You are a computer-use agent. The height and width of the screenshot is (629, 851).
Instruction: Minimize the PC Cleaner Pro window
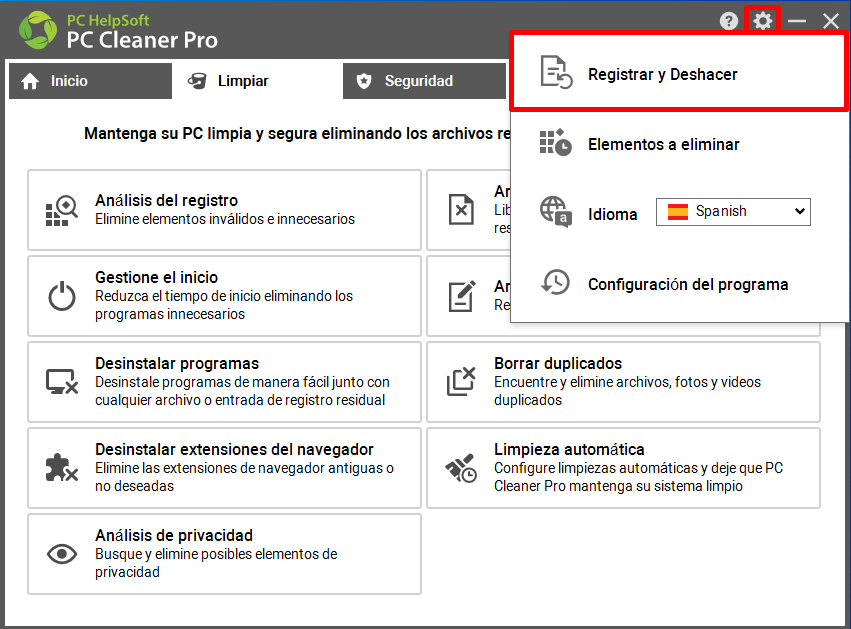click(797, 21)
